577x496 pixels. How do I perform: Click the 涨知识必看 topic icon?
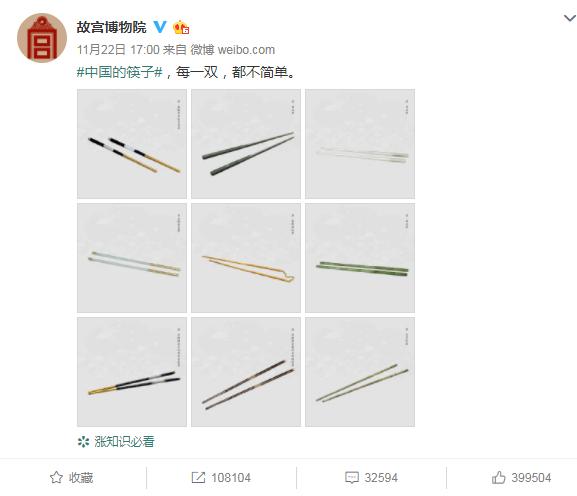84,442
